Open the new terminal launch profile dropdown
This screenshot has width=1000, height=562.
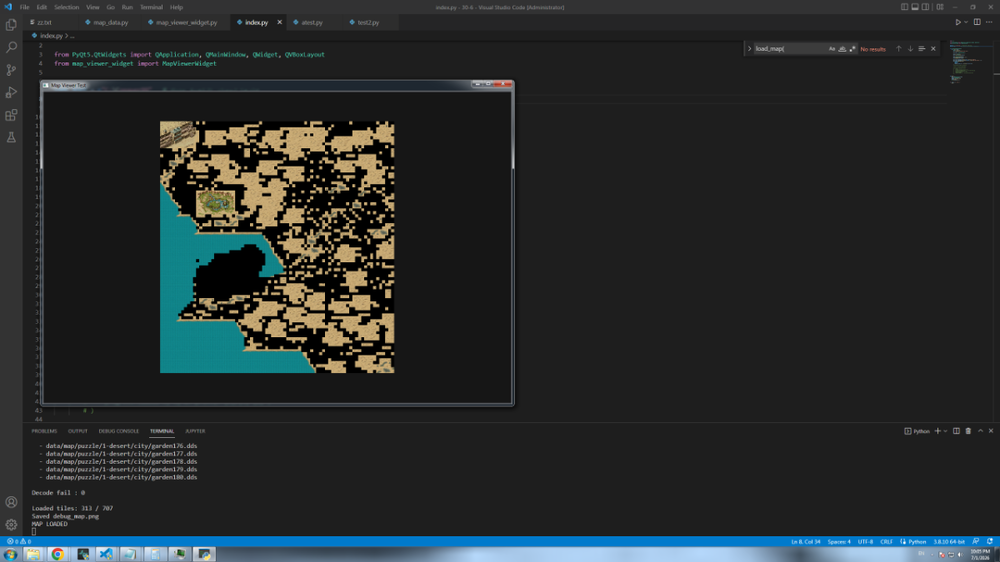[x=945, y=431]
